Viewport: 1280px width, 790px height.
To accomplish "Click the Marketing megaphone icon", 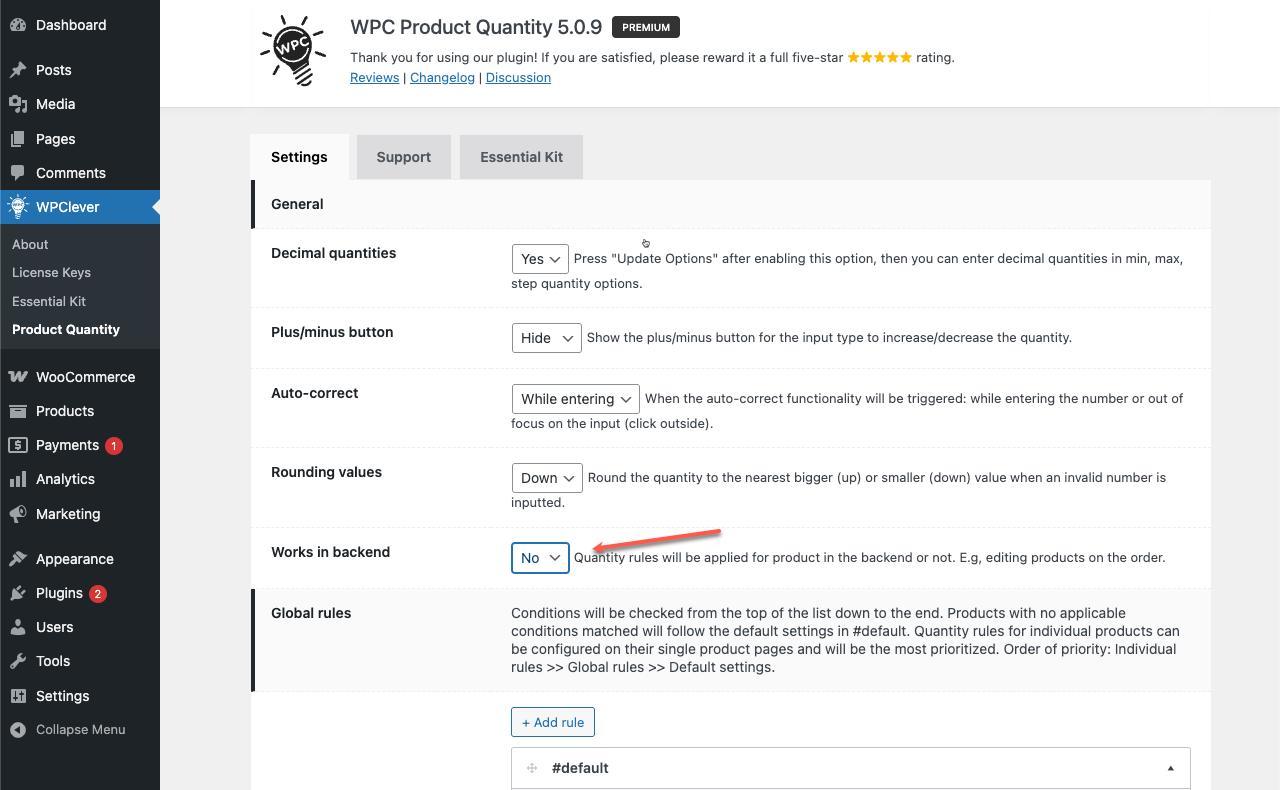I will coord(18,514).
